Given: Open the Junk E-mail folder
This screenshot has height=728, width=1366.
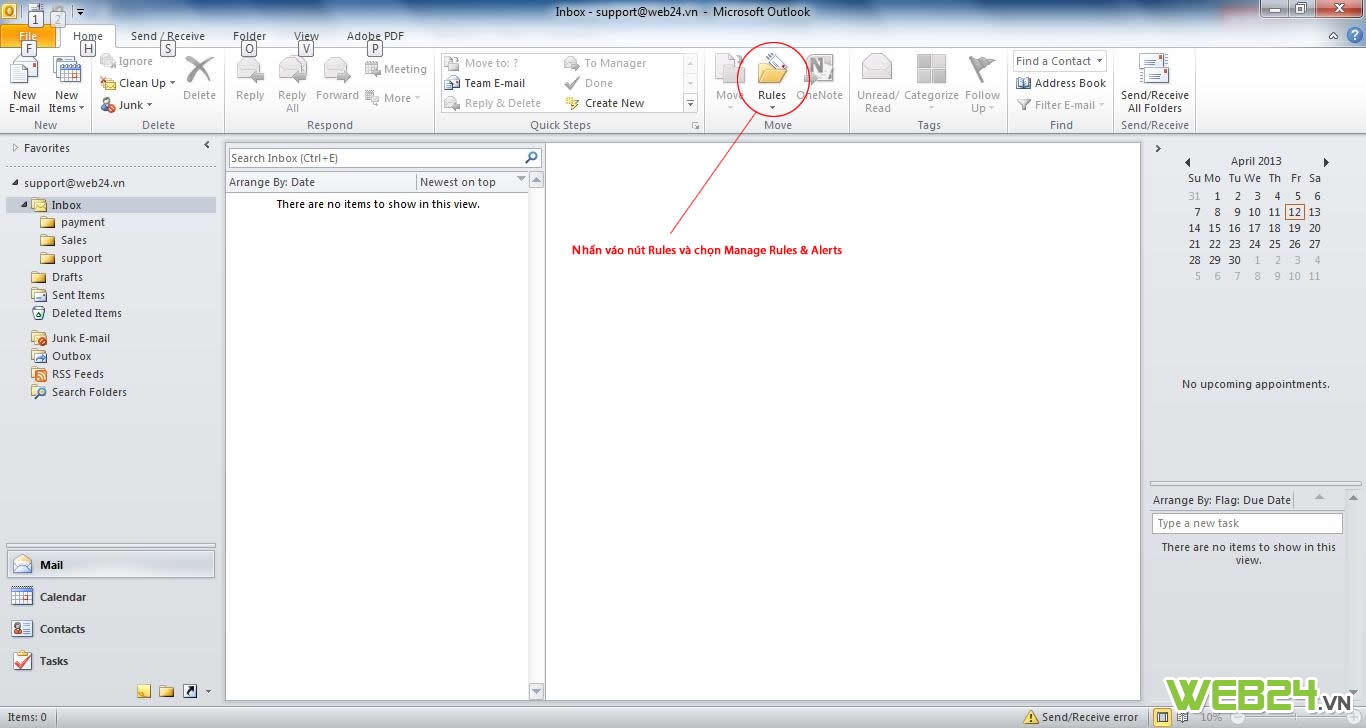Looking at the screenshot, I should tap(81, 338).
